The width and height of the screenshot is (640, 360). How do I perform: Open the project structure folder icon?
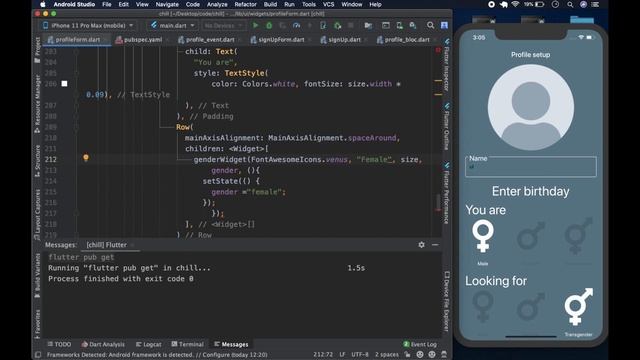[x=368, y=25]
